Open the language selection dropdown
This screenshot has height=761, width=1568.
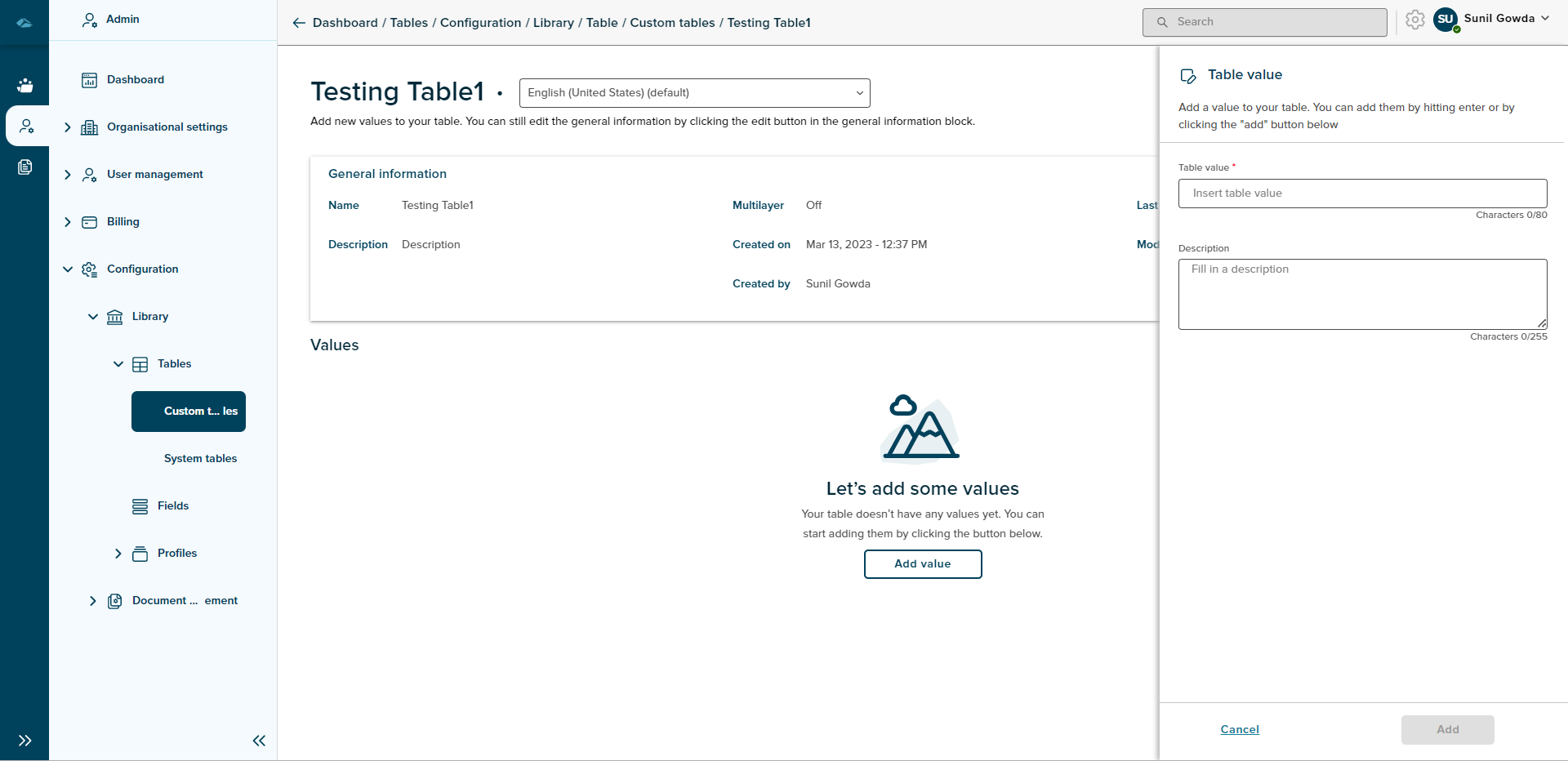(694, 93)
